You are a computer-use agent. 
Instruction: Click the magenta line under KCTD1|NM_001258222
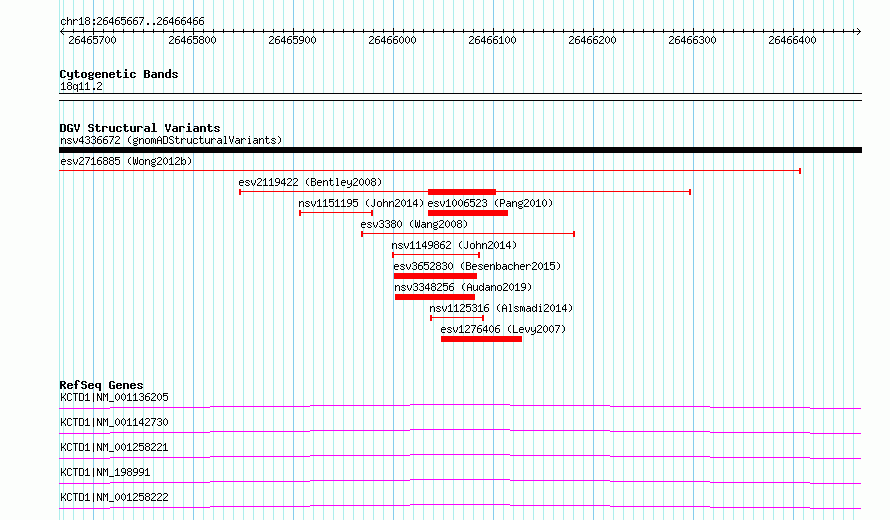[x=460, y=506]
